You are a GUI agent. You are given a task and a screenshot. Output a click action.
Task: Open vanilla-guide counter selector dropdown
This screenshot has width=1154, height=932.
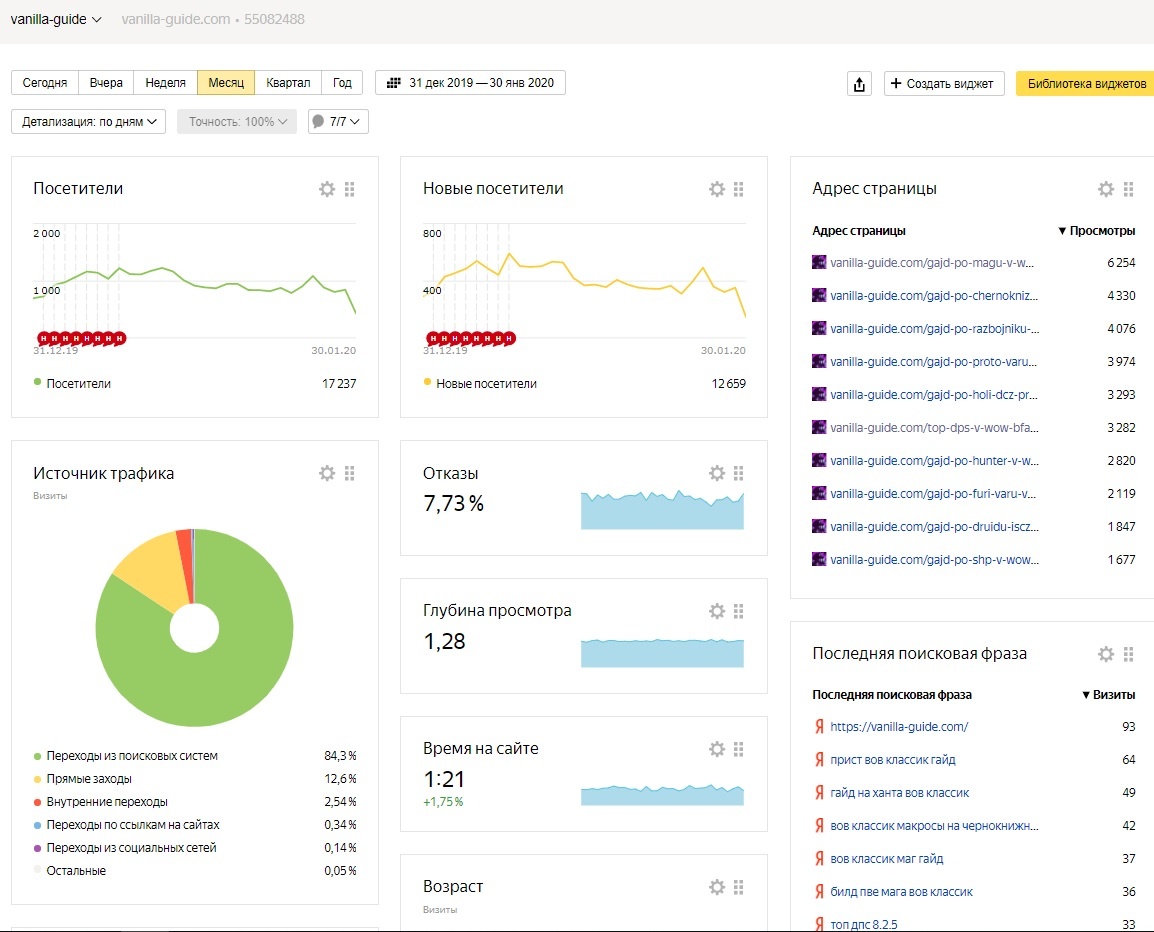click(x=56, y=19)
